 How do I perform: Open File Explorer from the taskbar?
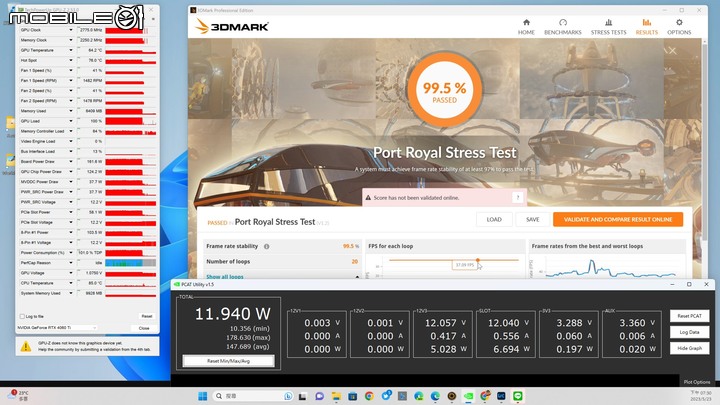point(336,396)
